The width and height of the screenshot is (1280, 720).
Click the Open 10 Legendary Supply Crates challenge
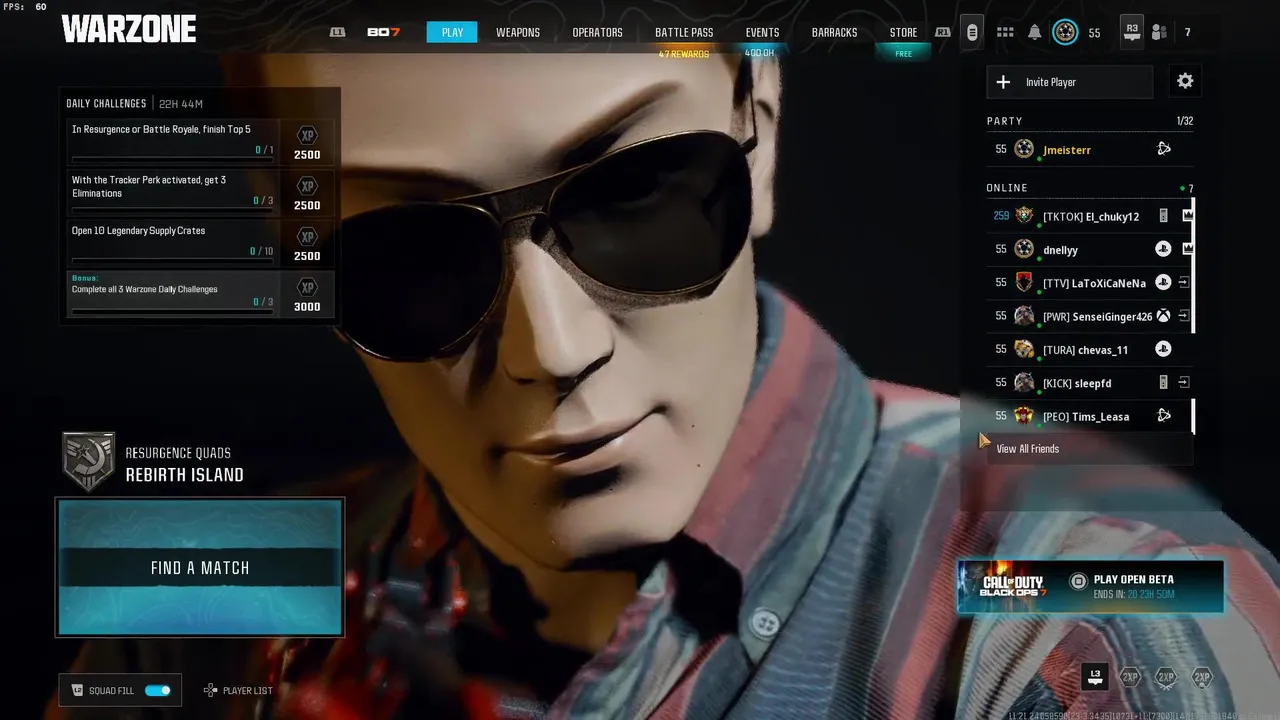tap(201, 243)
